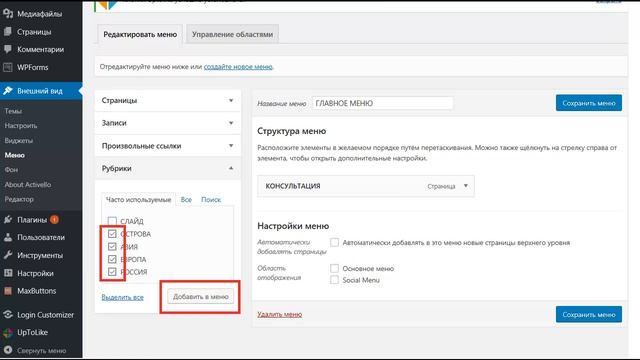Open Темы submenu item
640x360 pixels.
13,111
